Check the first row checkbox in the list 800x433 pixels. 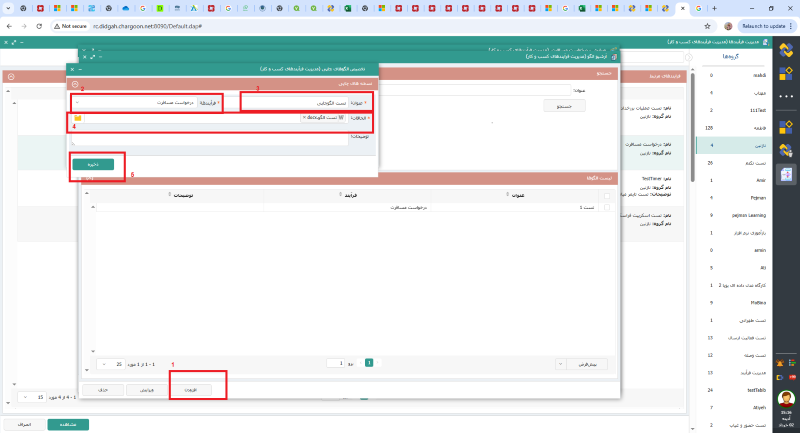tap(606, 207)
